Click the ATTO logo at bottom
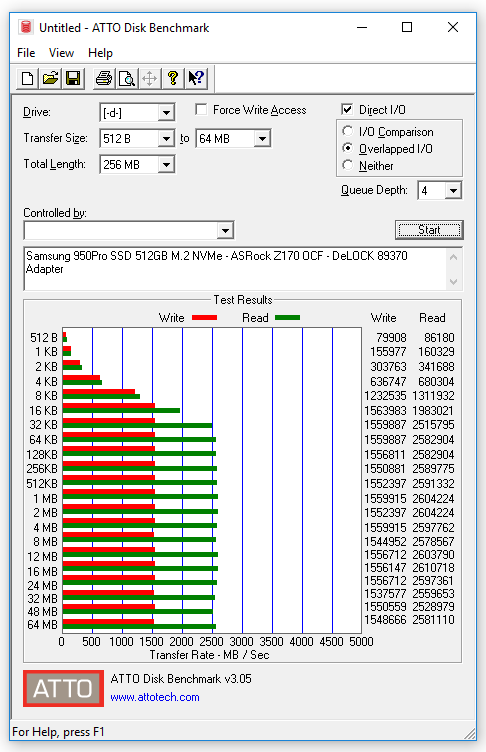This screenshot has height=752, width=486. point(63,688)
